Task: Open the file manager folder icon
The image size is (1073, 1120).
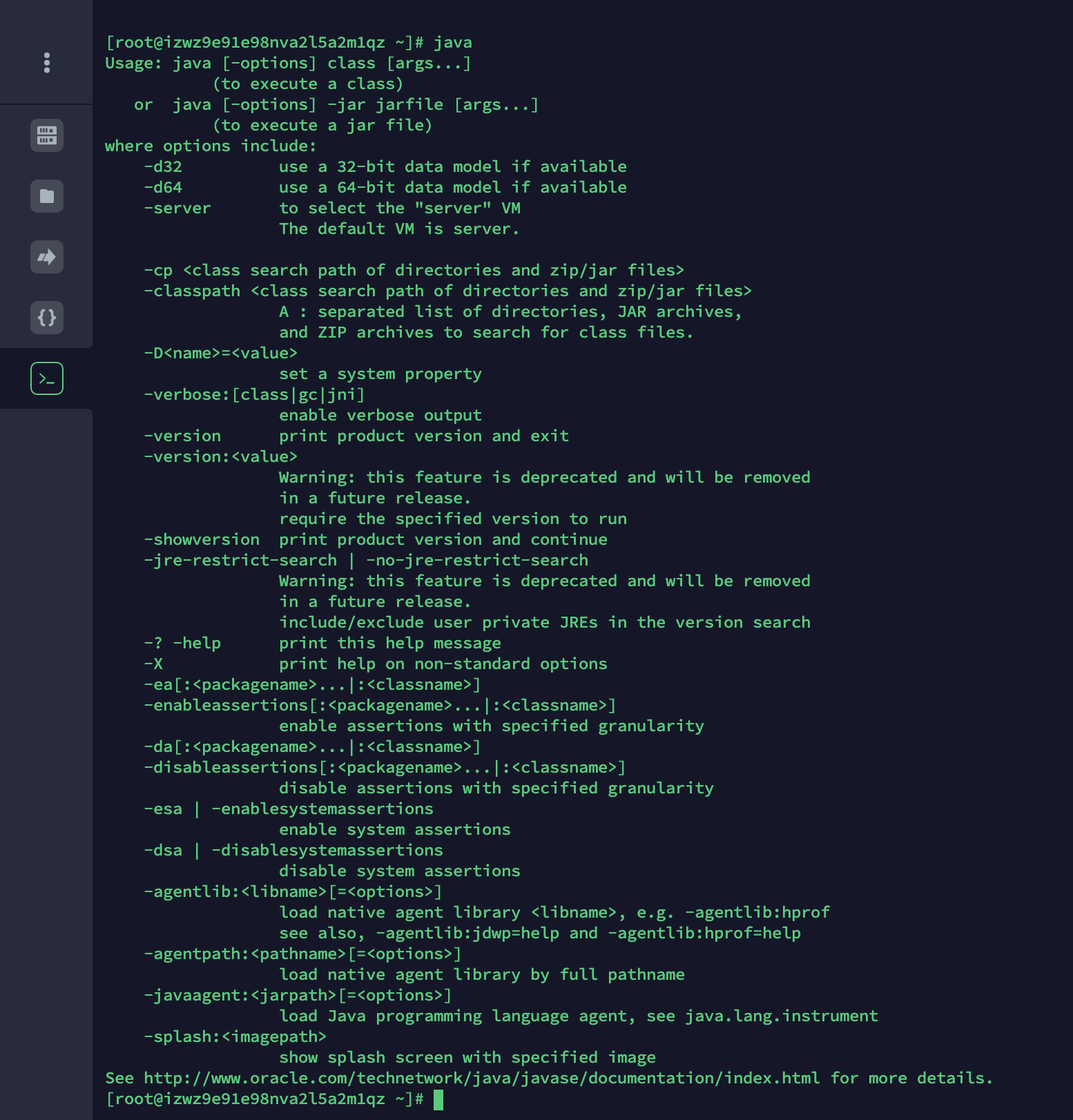Action: point(46,196)
